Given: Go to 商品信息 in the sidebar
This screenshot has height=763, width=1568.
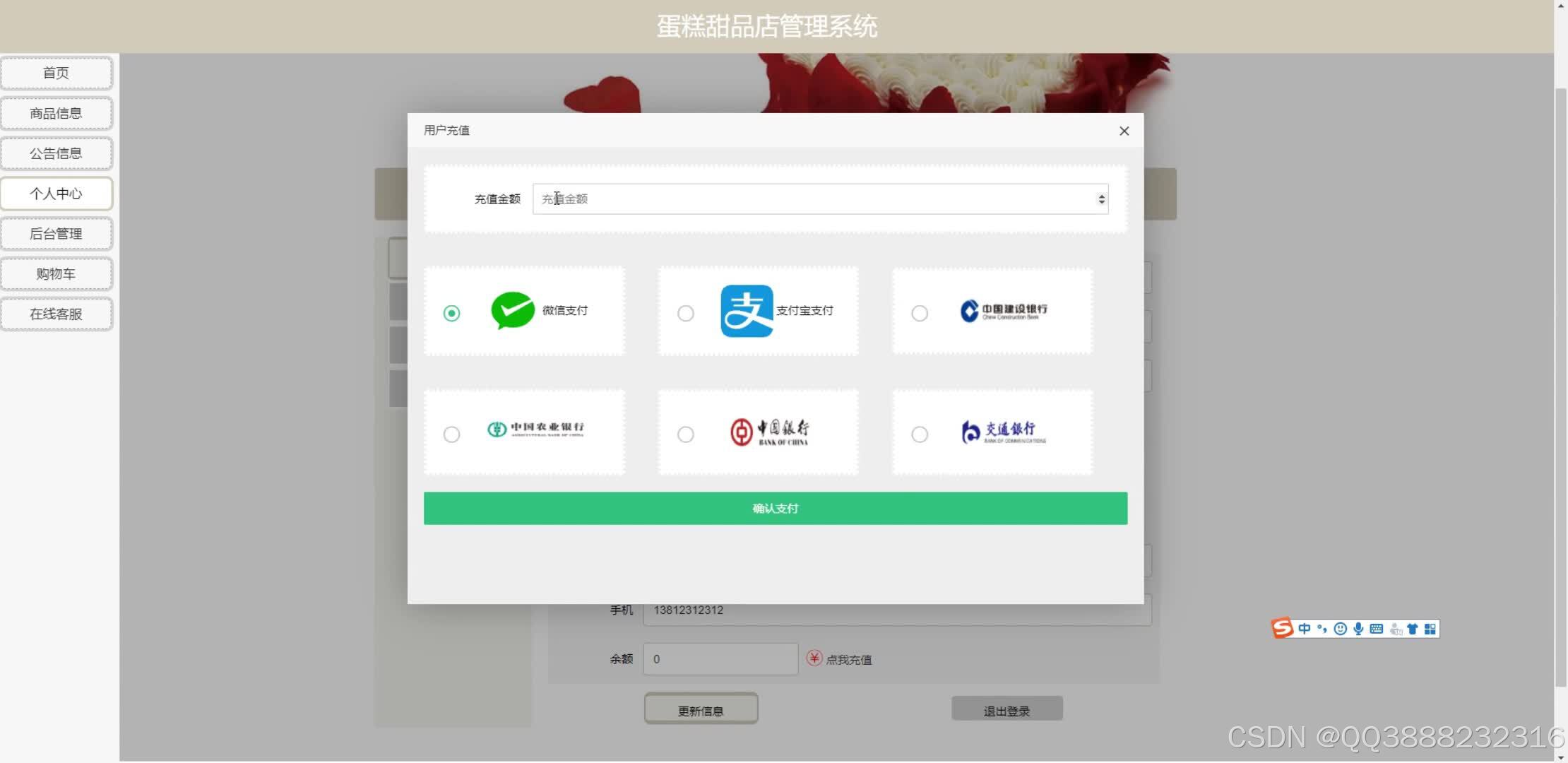Looking at the screenshot, I should (x=57, y=113).
